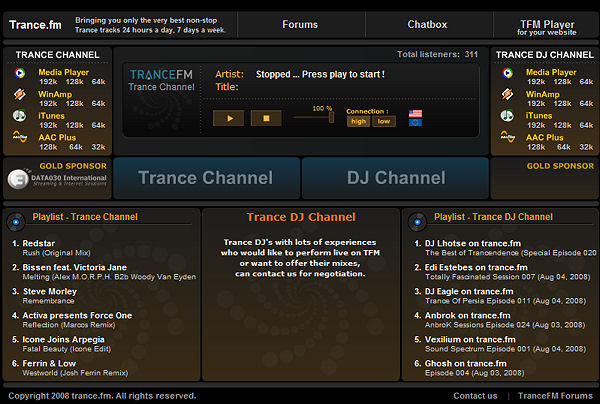
Task: Click AAC Plus label in Trance DJ Channel panel
Action: [545, 138]
